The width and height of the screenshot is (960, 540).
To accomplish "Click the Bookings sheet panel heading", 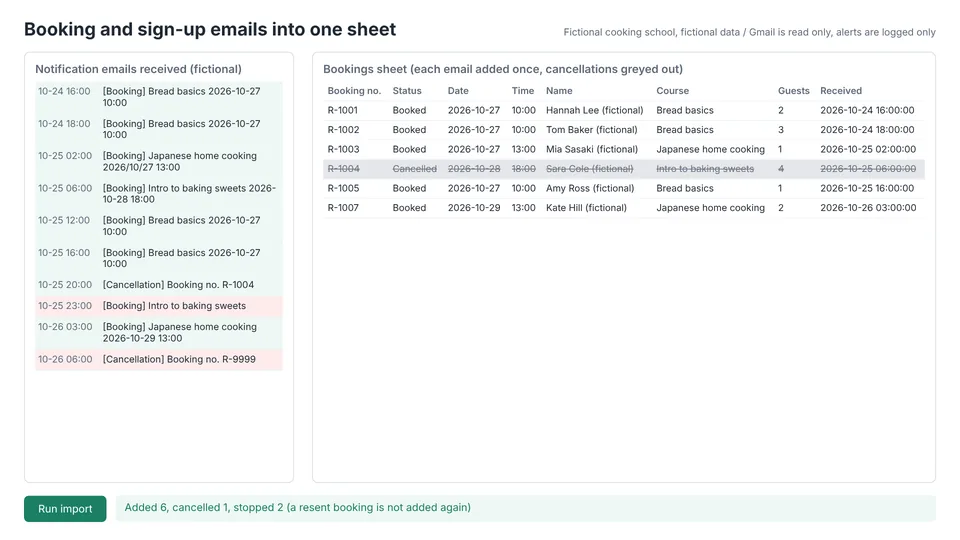I will (x=503, y=69).
